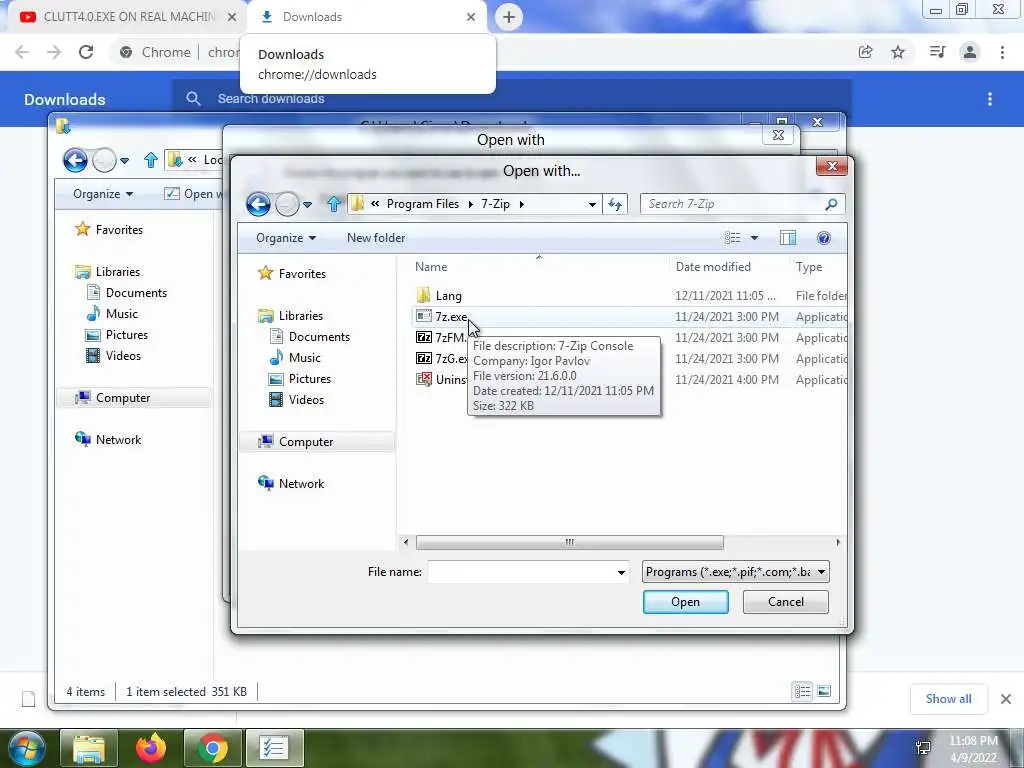Click the search magnifier icon in 7-Zip search
Viewport: 1024px width, 768px height.
pos(831,204)
